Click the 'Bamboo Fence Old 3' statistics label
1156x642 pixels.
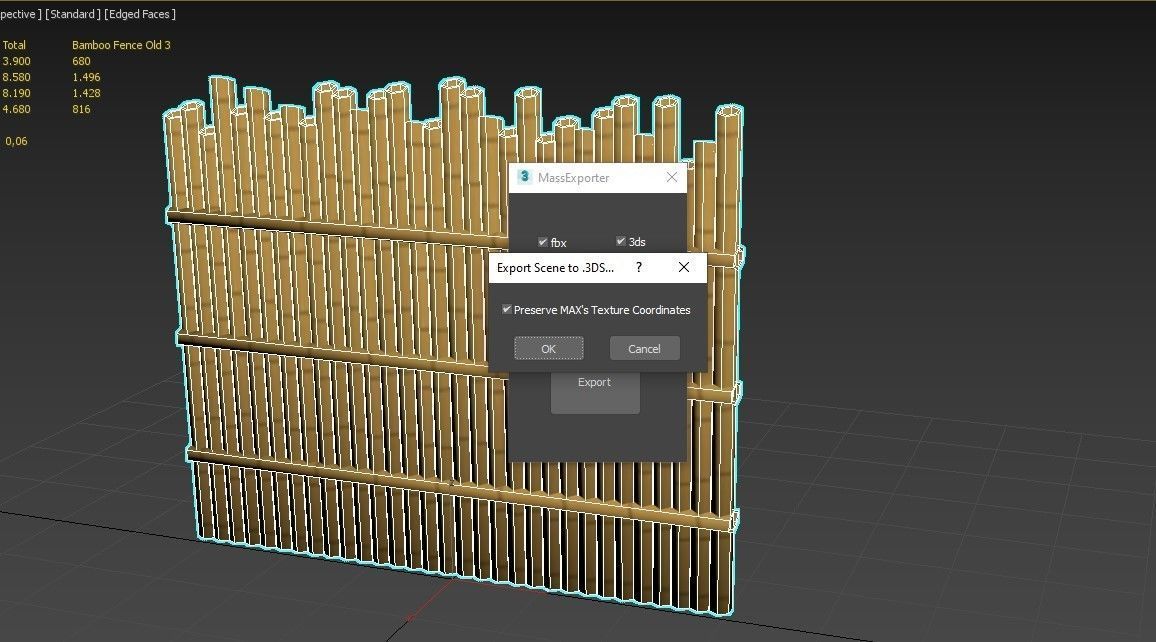tap(121, 45)
